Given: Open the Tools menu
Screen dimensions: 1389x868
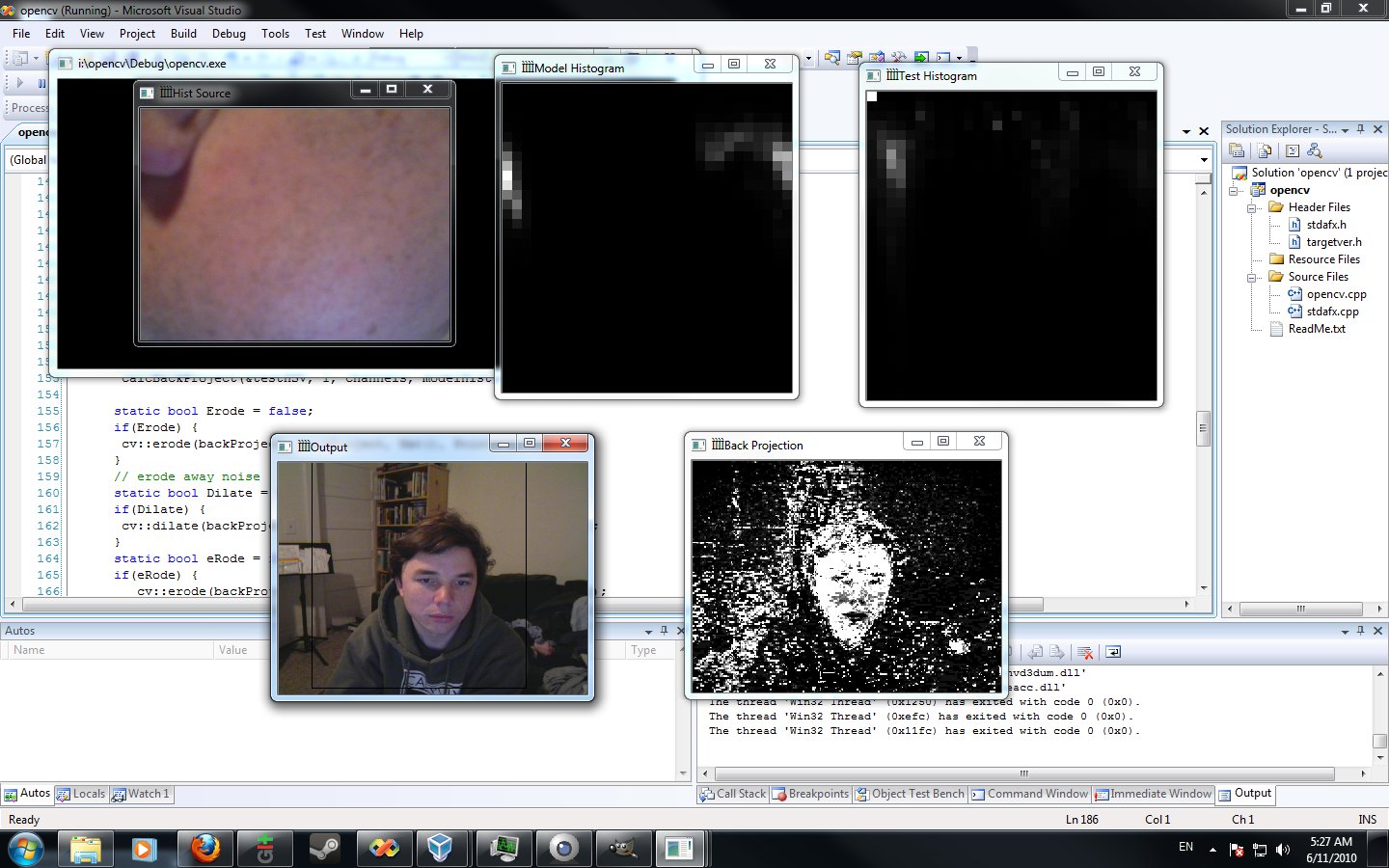Looking at the screenshot, I should [x=275, y=33].
